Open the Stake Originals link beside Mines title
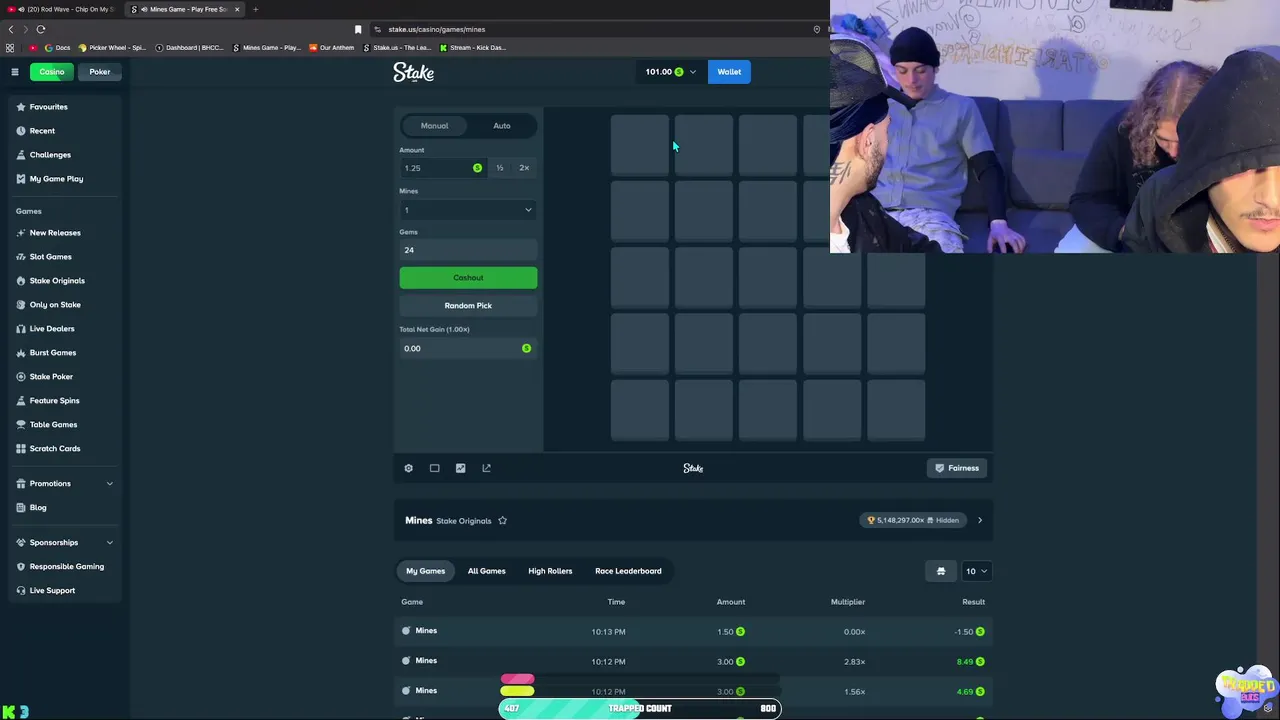 pos(464,521)
